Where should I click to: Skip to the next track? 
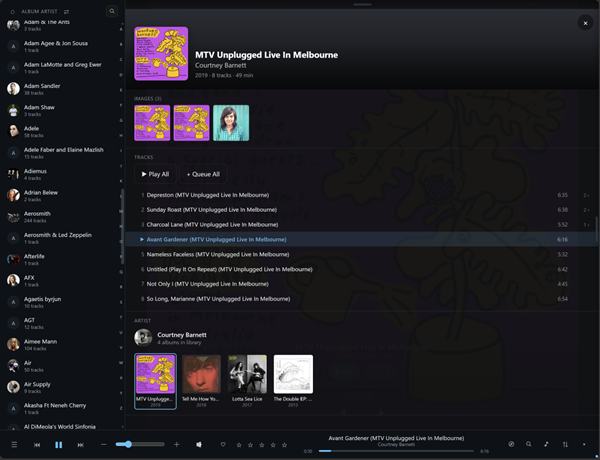[80, 445]
